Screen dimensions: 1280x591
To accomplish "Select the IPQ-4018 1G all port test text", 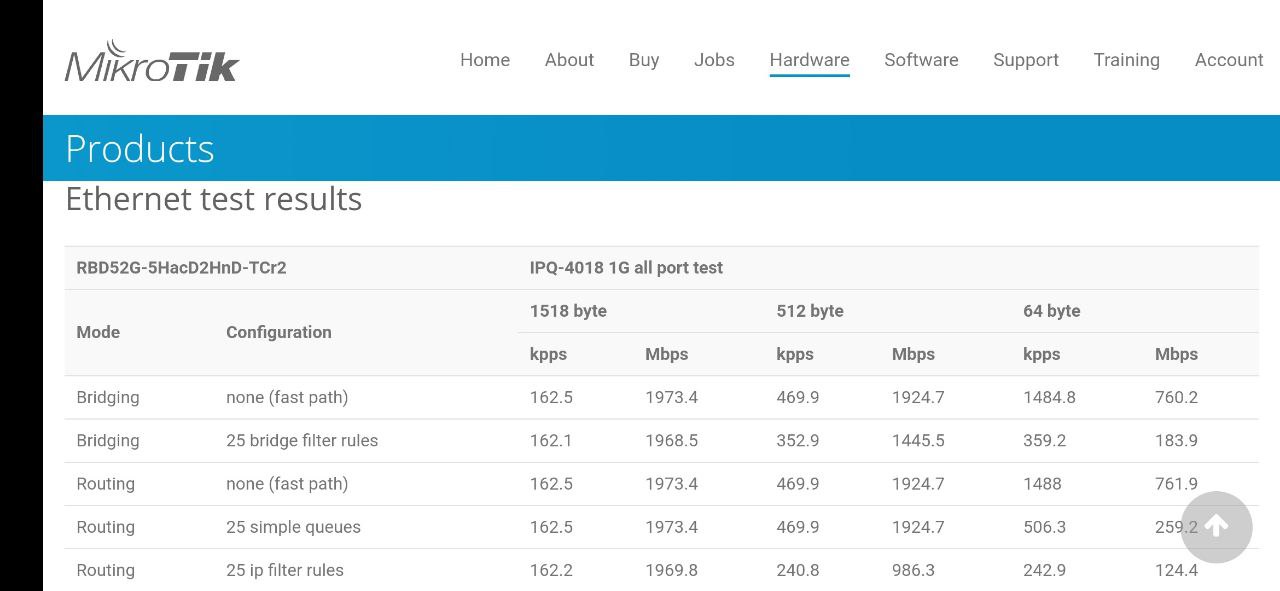I will 626,268.
